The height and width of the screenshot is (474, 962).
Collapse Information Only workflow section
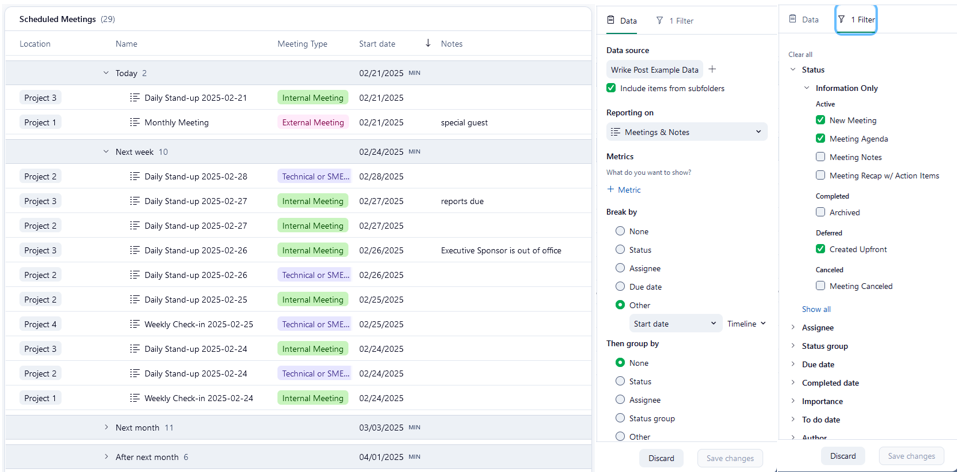click(806, 88)
